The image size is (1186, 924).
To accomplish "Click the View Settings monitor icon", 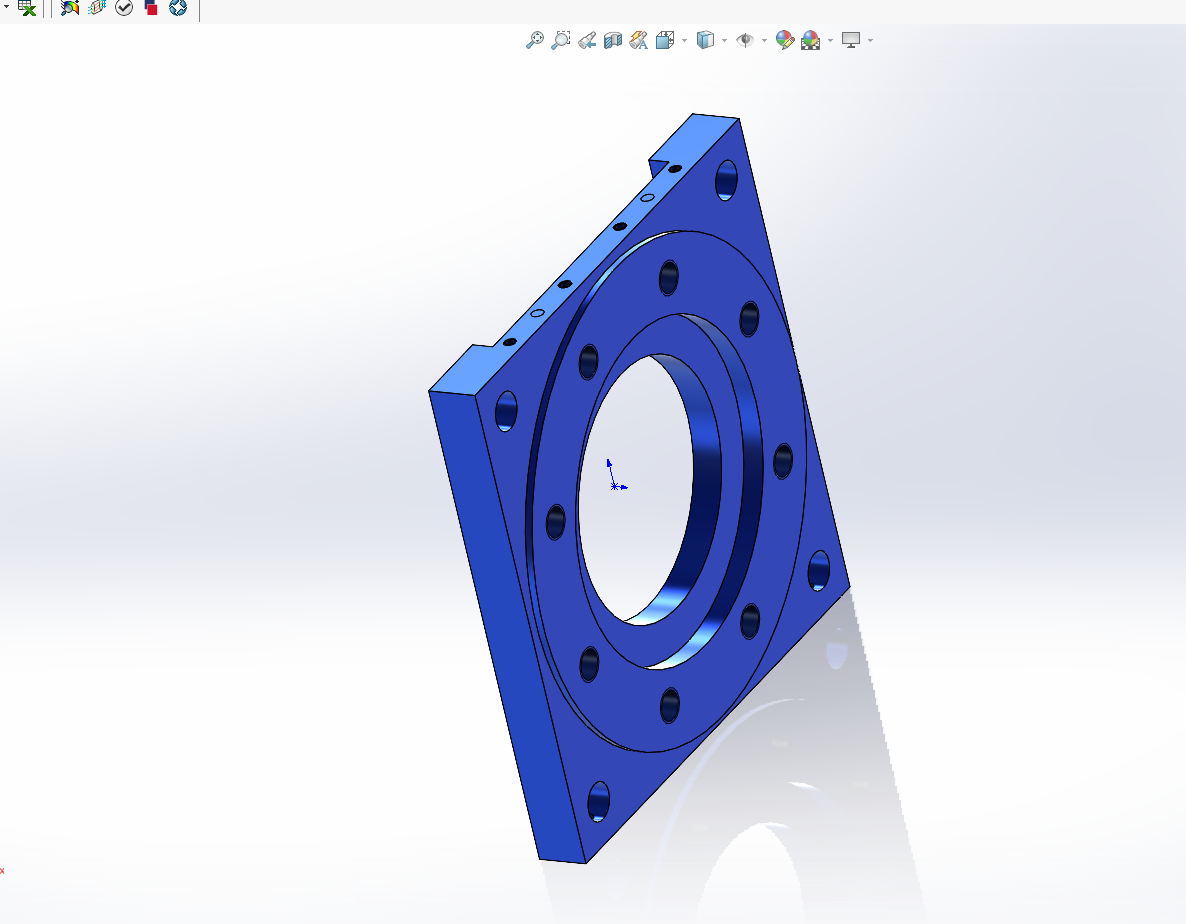I will pyautogui.click(x=851, y=40).
